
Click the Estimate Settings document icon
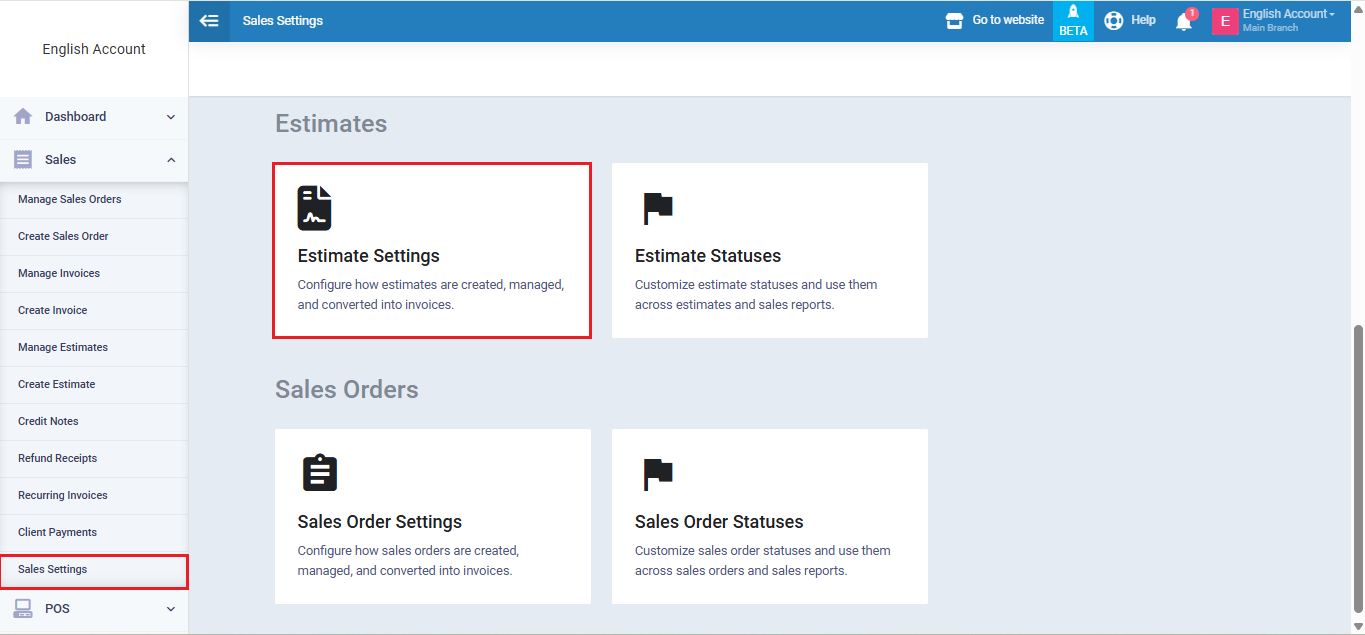pyautogui.click(x=314, y=208)
